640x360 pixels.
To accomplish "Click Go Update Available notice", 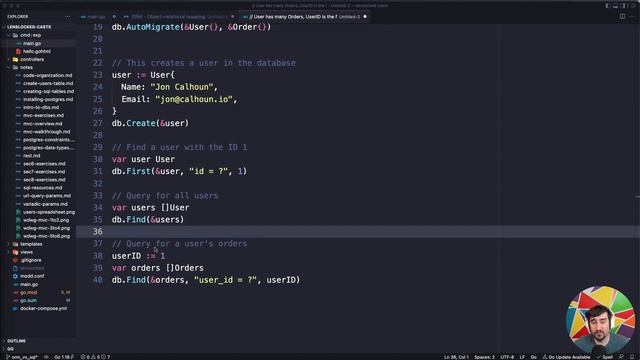I will coord(566,357).
